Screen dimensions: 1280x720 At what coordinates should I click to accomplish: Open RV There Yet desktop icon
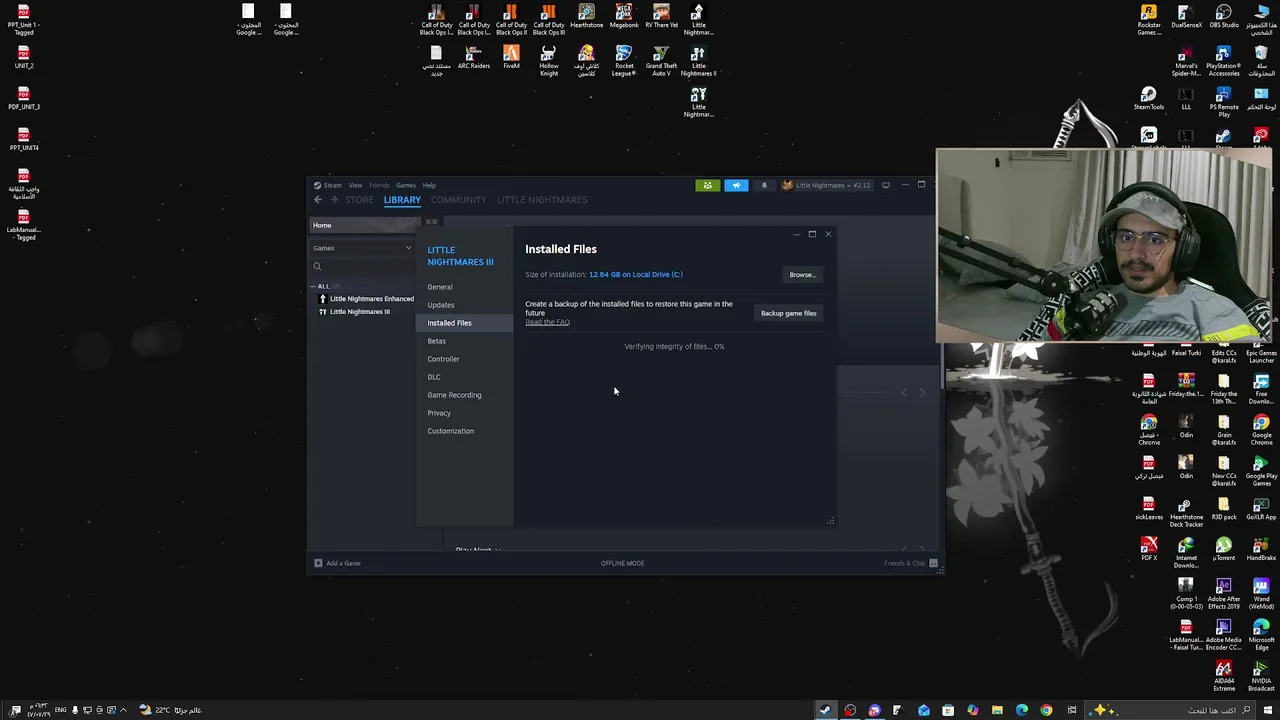pos(661,17)
